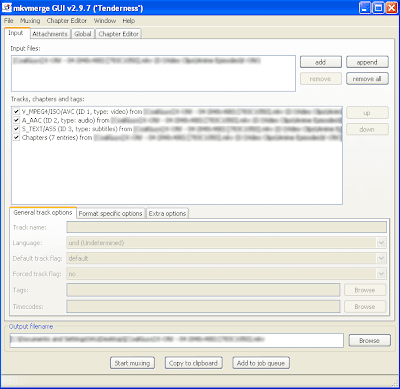The height and width of the screenshot is (389, 400).
Task: Uncheck the S_TEXT/ASS subtitles track checkbox
Action: click(16, 129)
